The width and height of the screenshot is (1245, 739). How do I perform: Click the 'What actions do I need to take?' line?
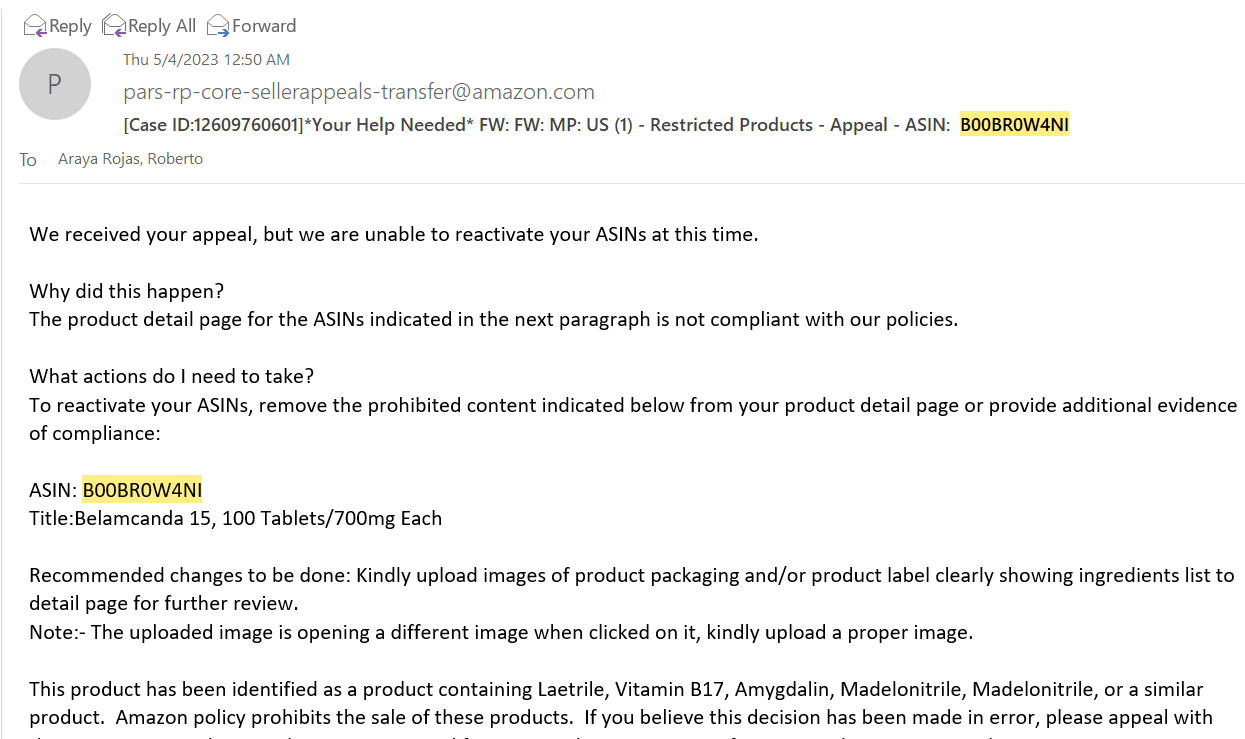[172, 376]
